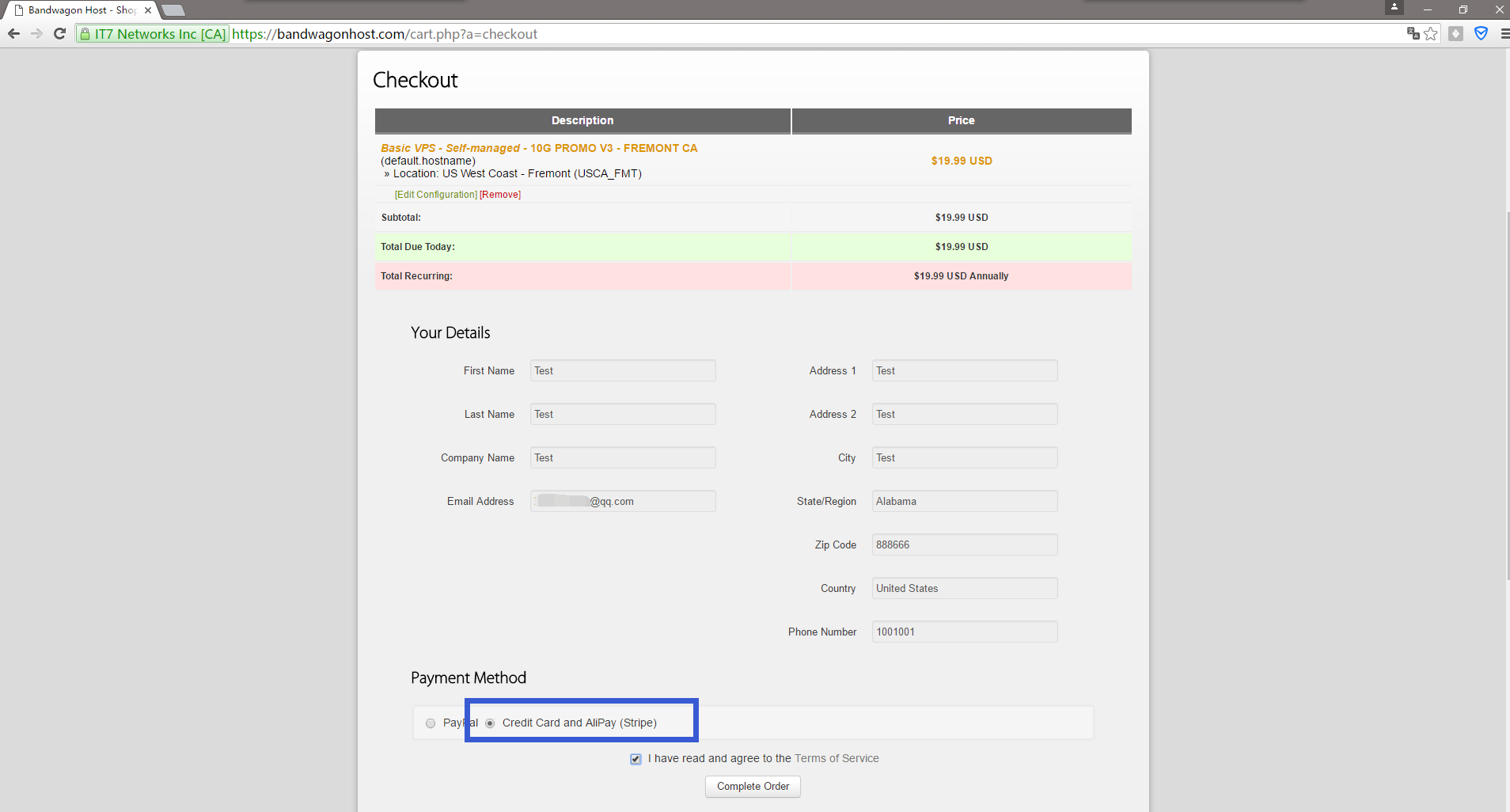Select Credit Card and AliPay (Stripe)

click(x=491, y=723)
